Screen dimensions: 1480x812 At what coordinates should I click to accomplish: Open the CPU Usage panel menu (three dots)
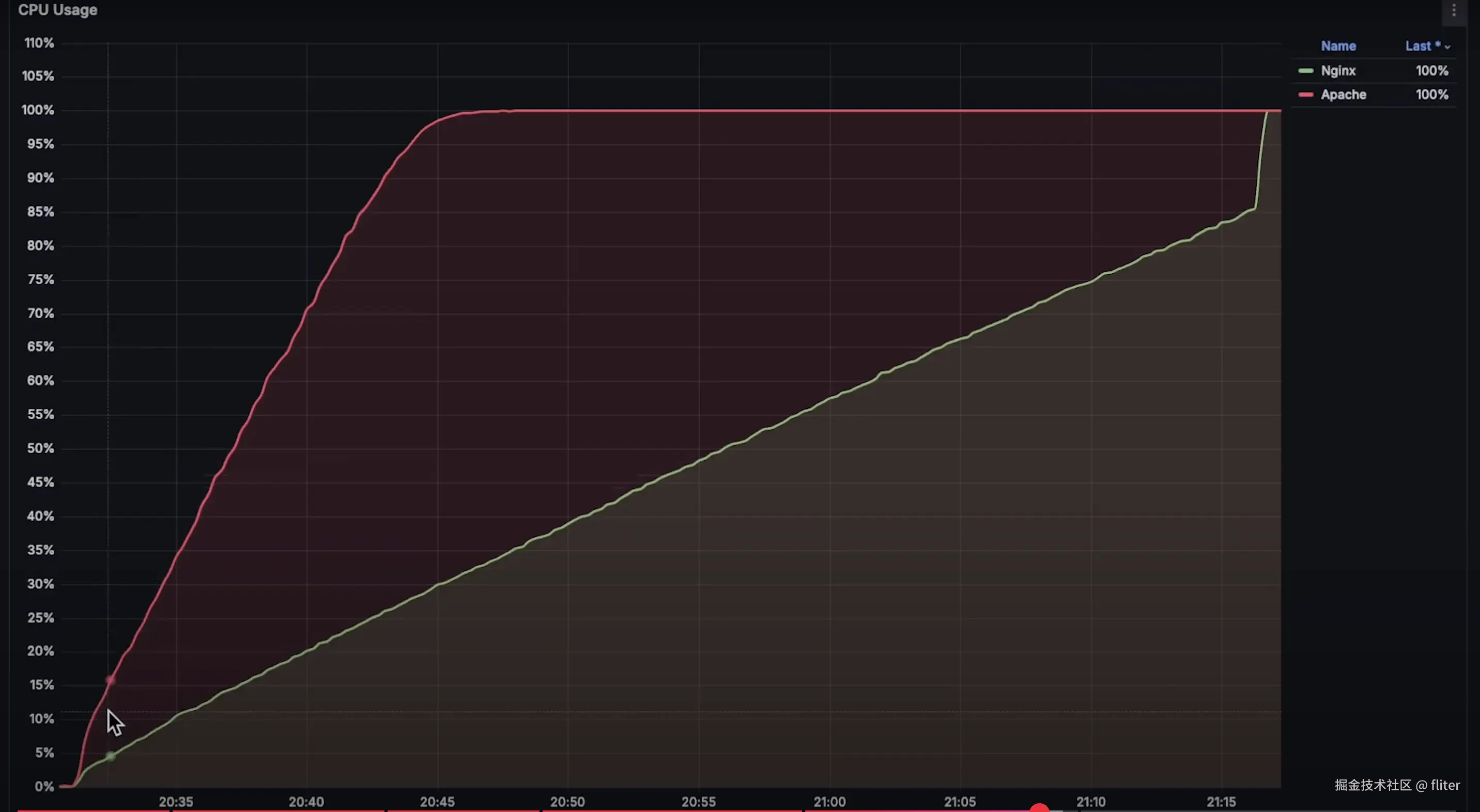point(1454,10)
